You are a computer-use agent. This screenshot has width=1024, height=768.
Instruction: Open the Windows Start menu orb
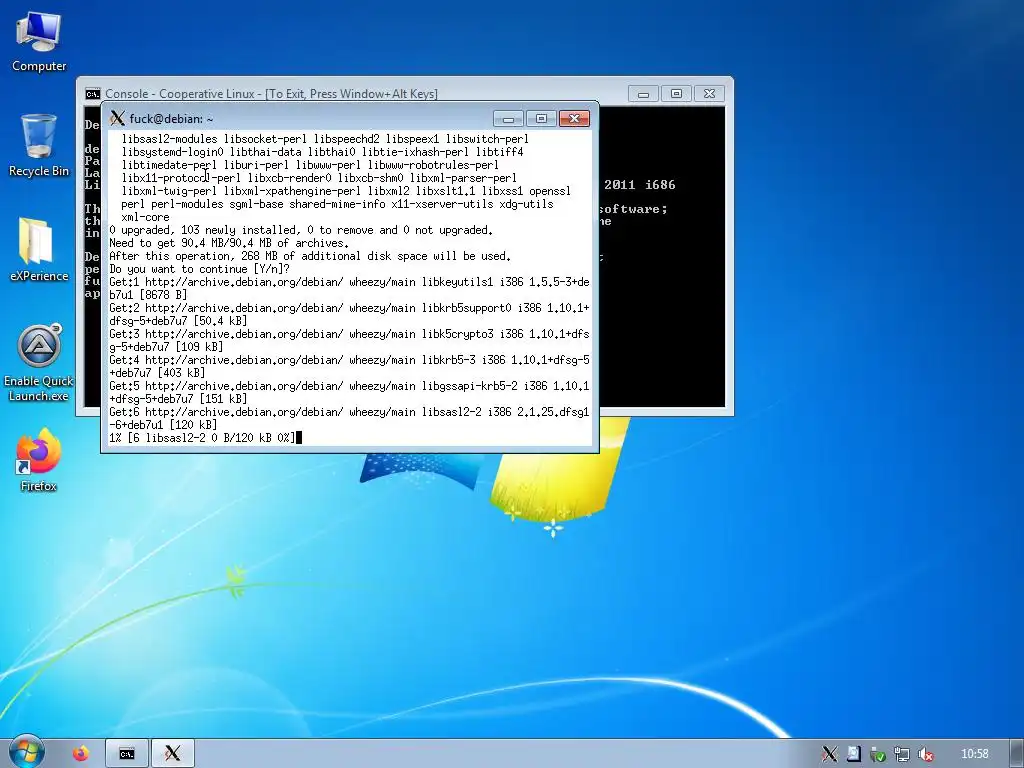click(26, 752)
